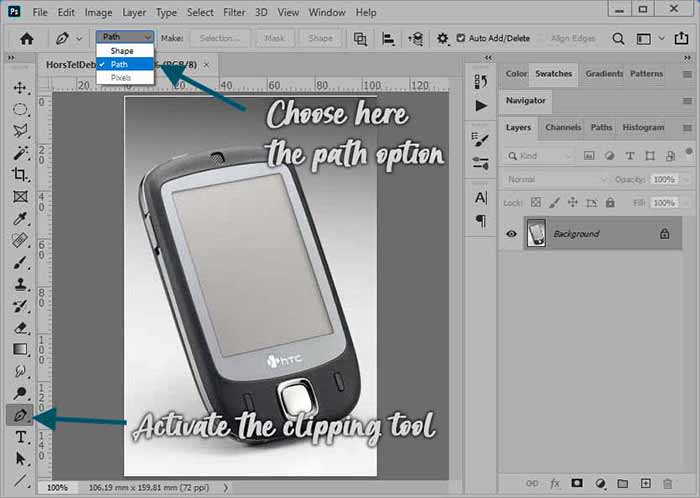Switch to the Paths tab
This screenshot has height=498, width=700.
(601, 128)
